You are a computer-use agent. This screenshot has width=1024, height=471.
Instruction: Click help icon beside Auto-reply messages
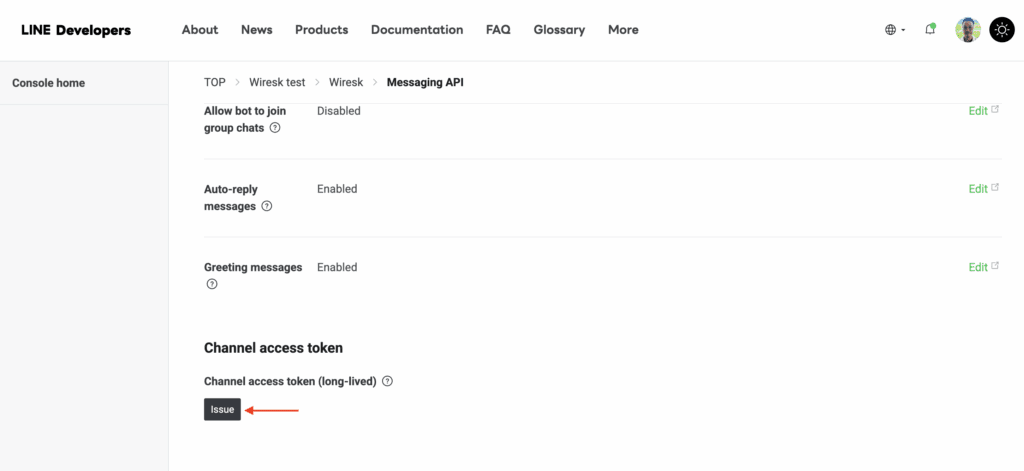pos(267,207)
